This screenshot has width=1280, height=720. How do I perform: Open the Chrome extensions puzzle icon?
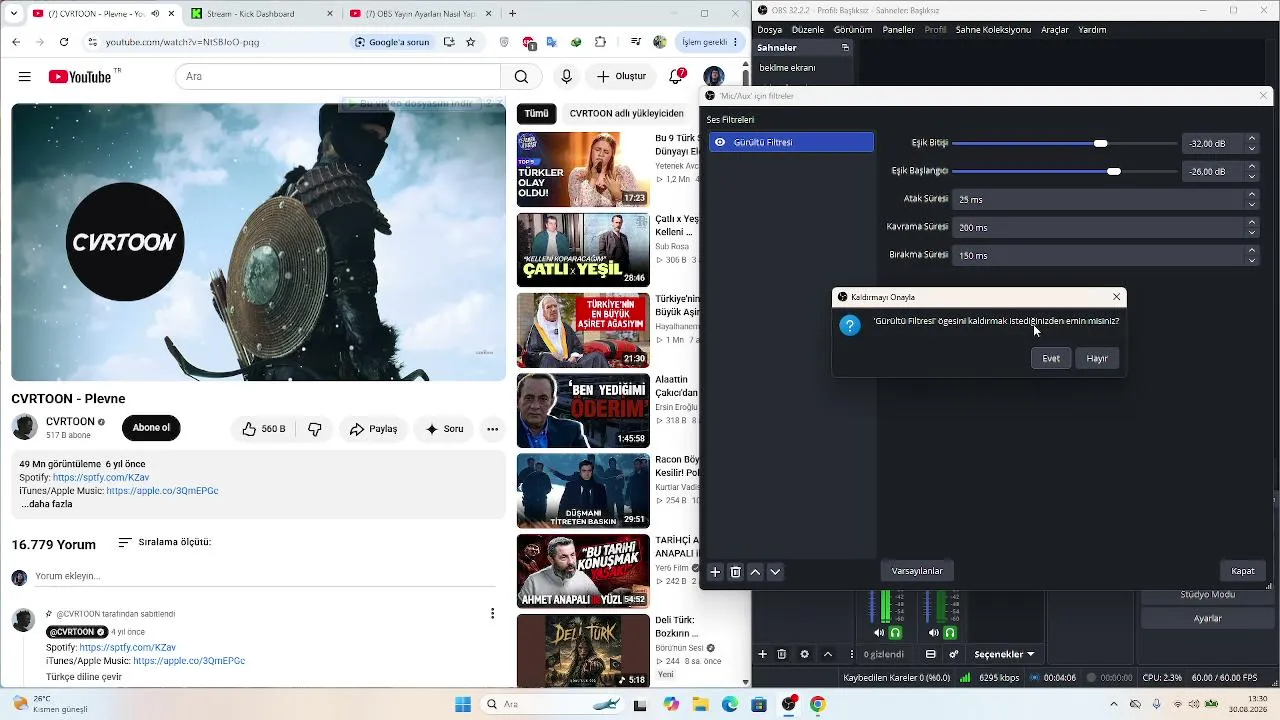[x=600, y=42]
